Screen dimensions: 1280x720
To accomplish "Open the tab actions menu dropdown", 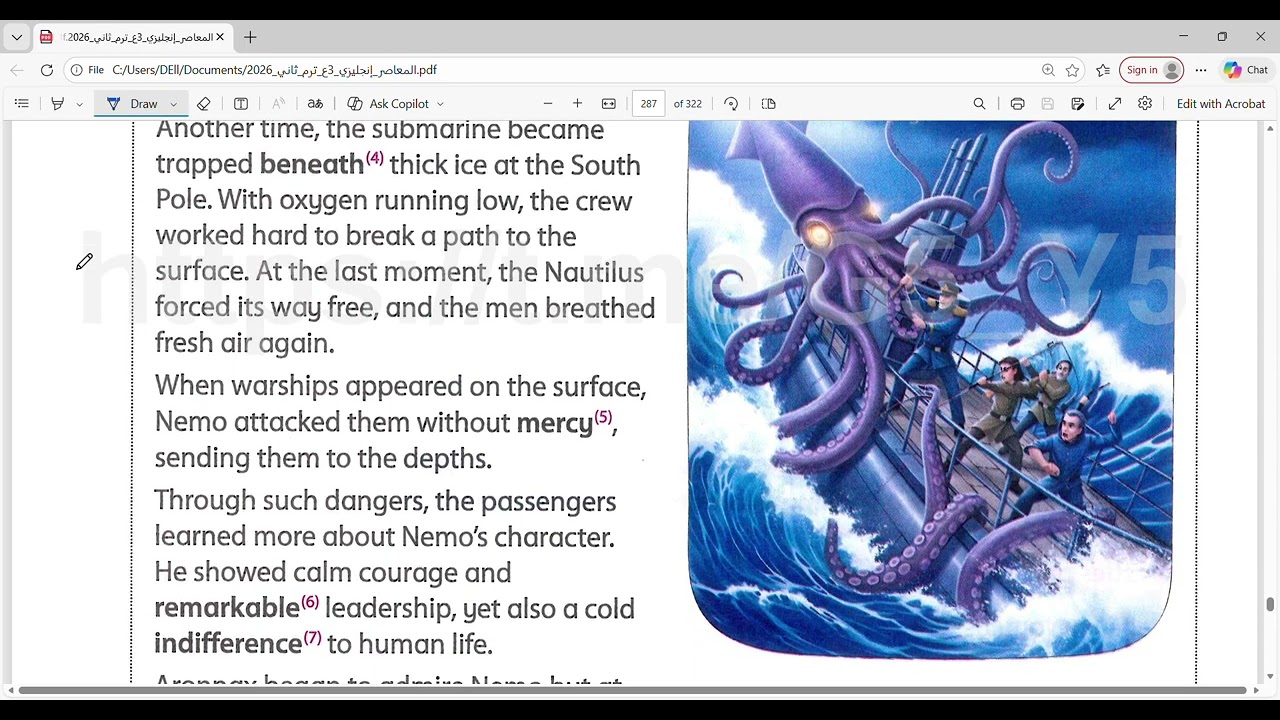I will pos(17,37).
